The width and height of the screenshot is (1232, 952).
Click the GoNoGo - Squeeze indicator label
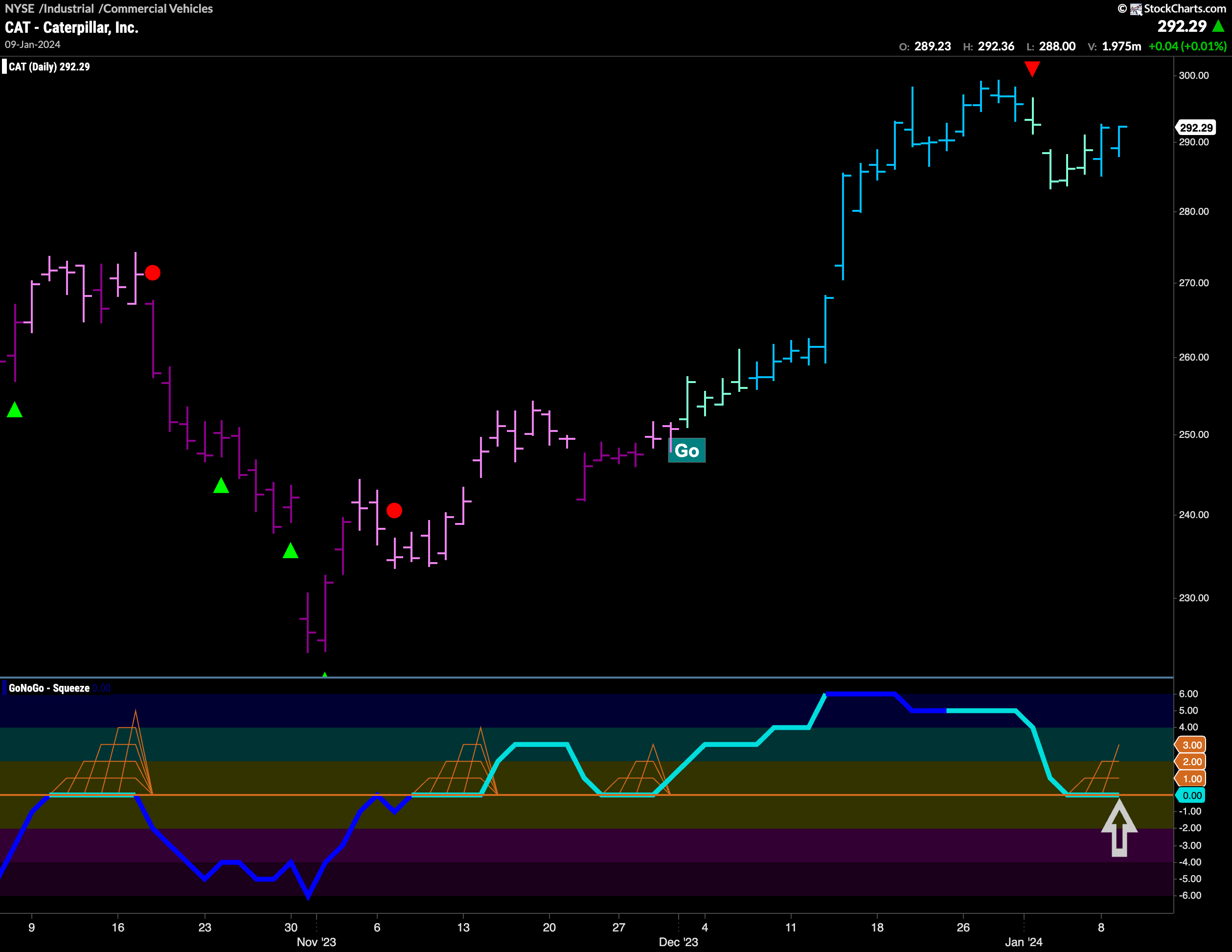point(49,688)
